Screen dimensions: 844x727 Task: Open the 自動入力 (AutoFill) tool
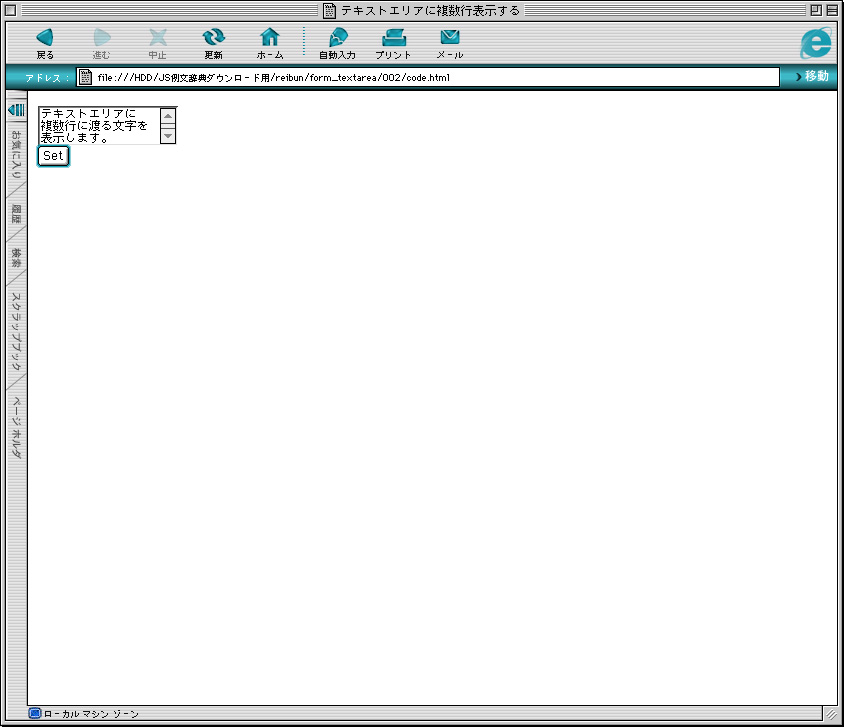337,39
